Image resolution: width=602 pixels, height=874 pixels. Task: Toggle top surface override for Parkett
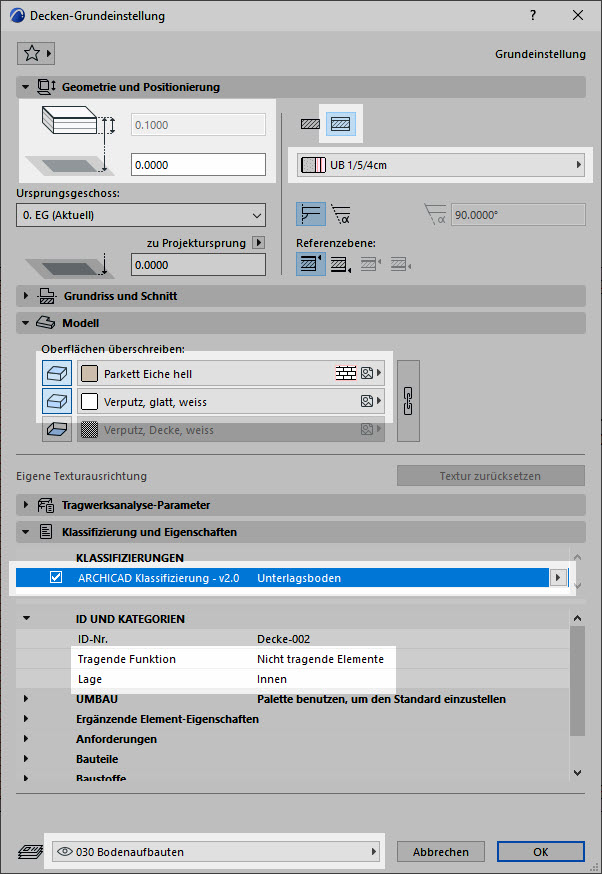(57, 374)
